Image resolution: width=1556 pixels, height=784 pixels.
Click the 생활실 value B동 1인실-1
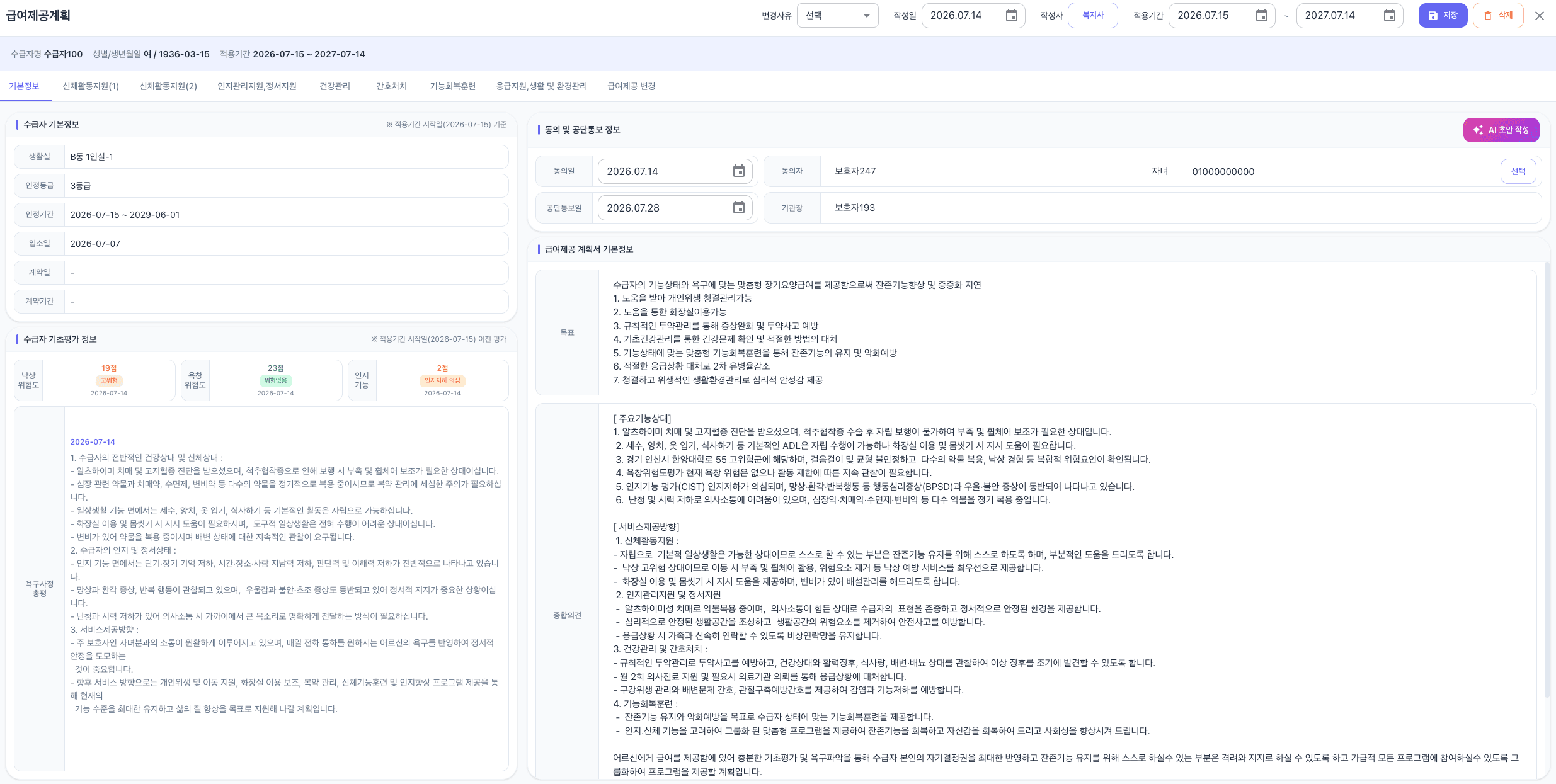coord(92,157)
